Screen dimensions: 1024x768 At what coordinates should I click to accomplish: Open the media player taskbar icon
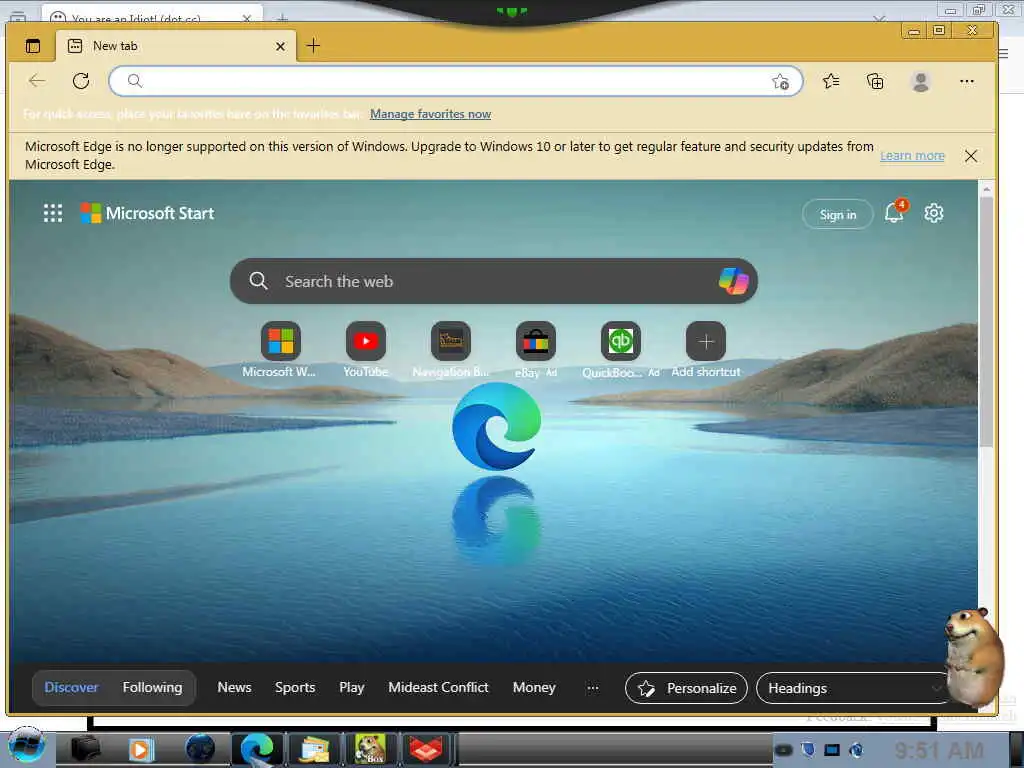[140, 750]
